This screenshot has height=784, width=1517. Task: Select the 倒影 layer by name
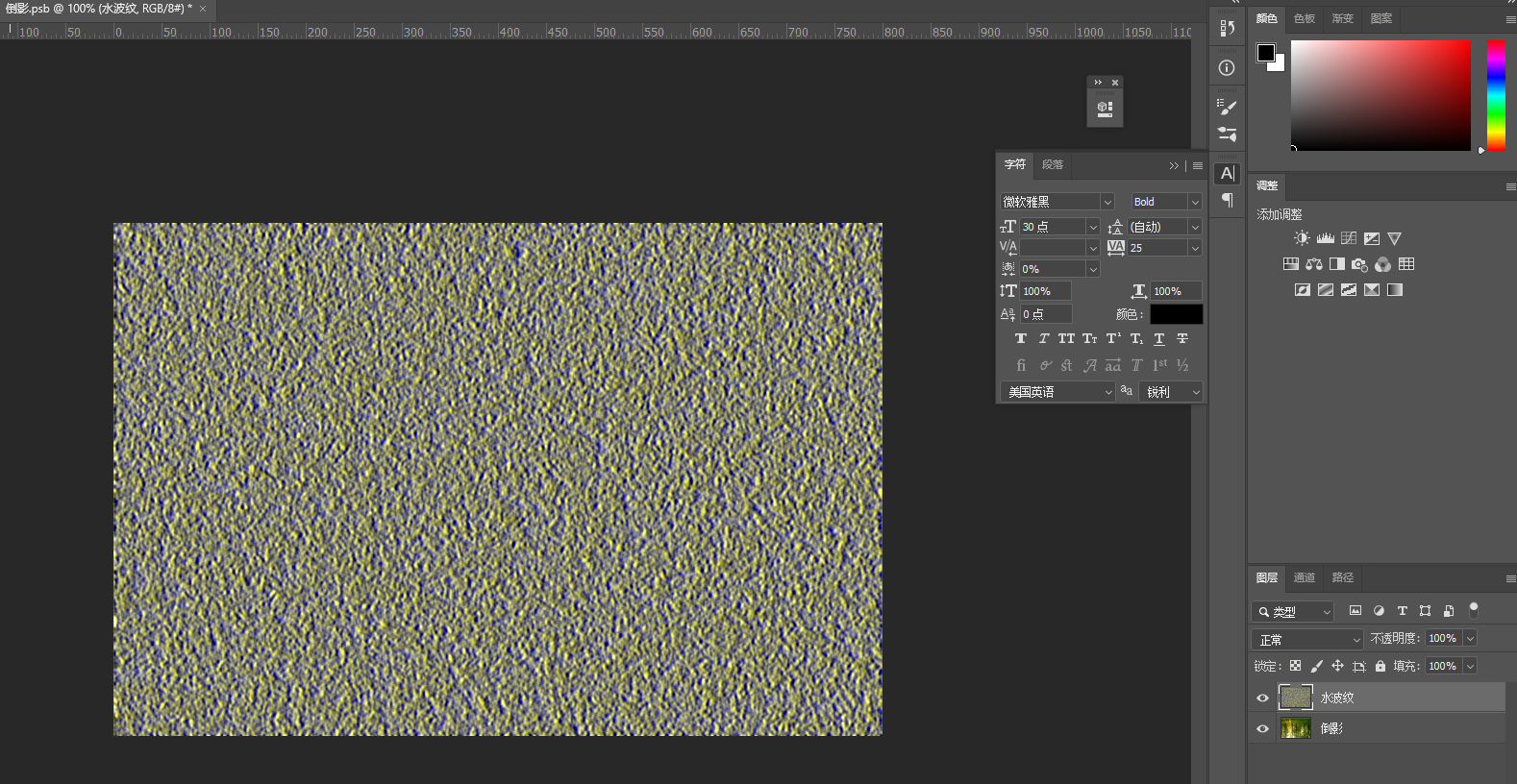1331,729
